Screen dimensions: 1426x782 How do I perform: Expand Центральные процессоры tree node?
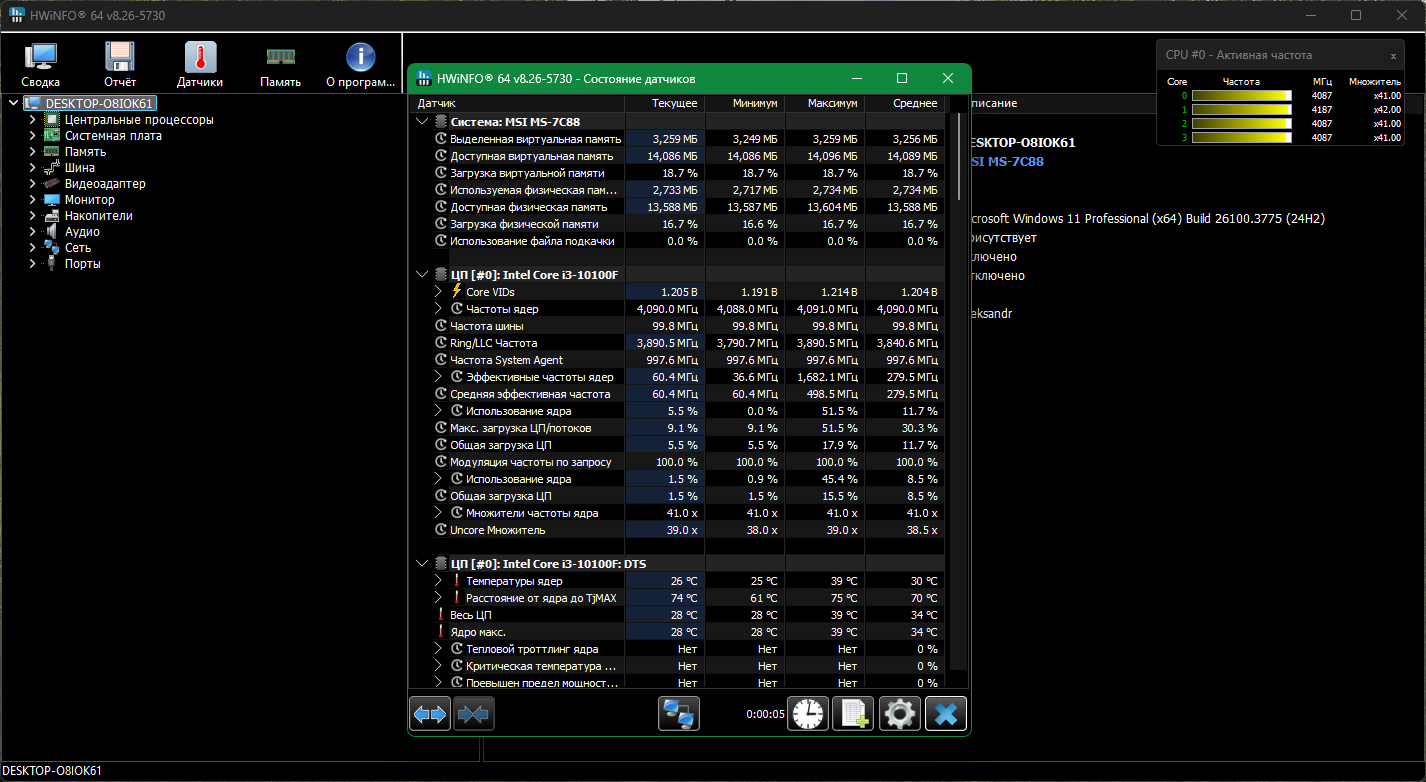32,119
